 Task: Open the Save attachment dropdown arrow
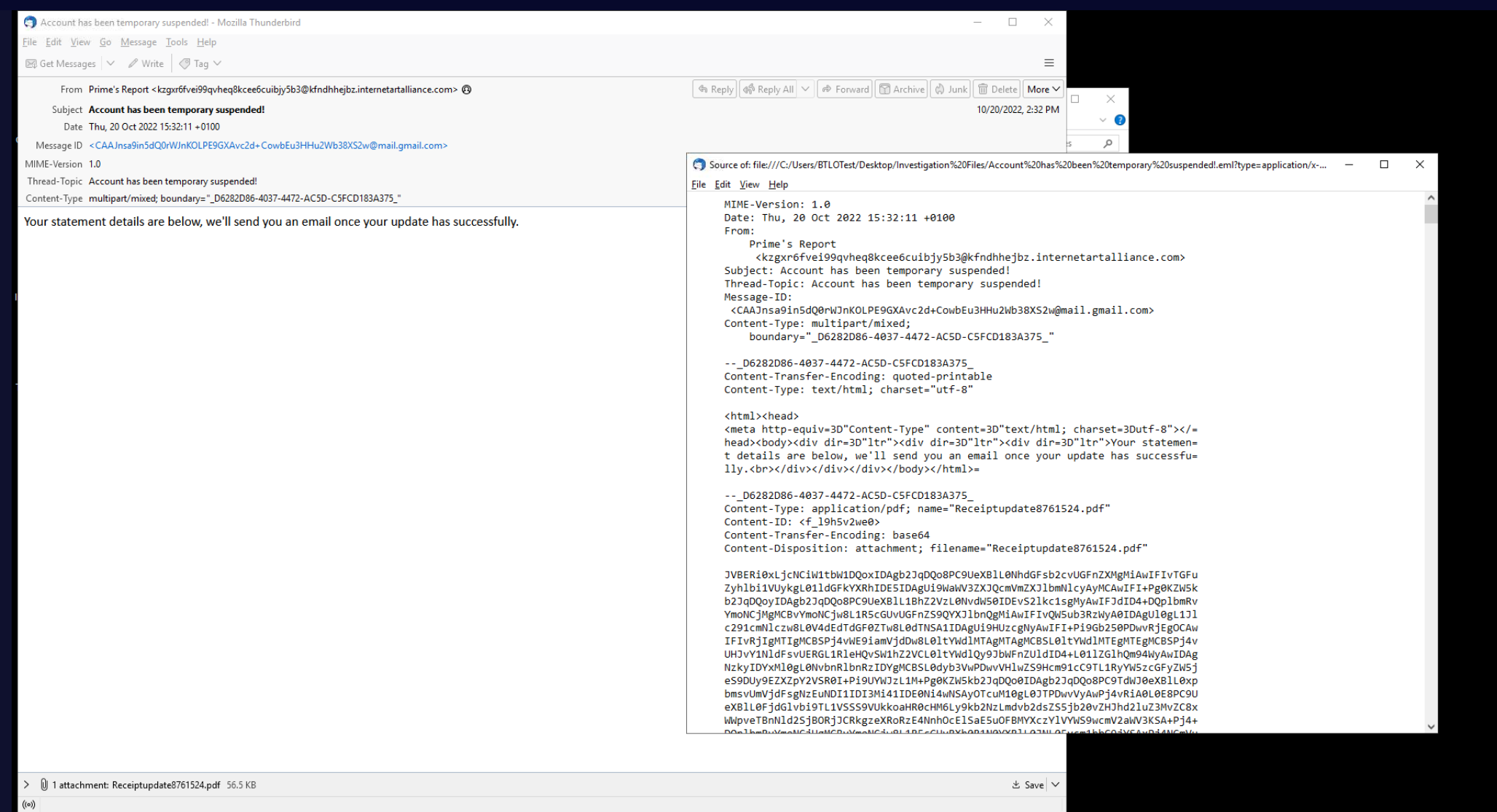(1055, 784)
